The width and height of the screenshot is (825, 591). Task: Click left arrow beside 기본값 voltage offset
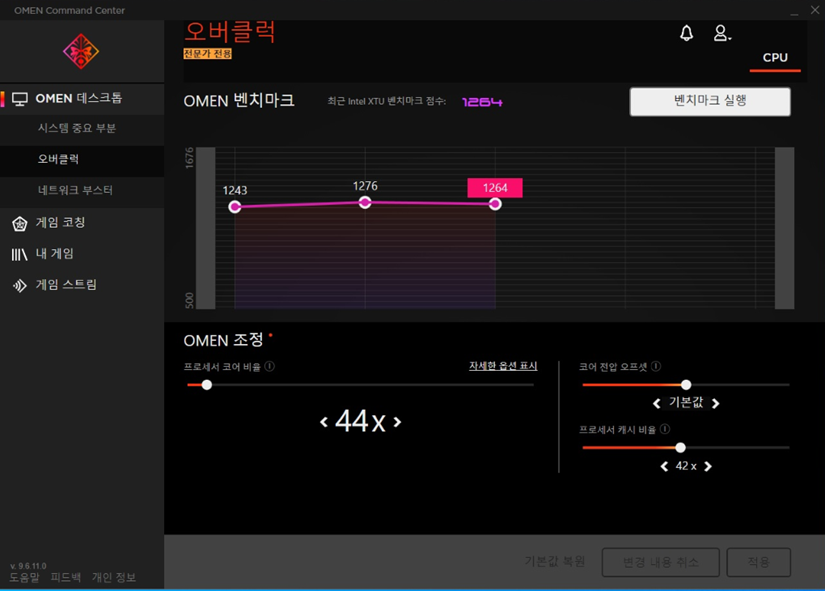tap(656, 404)
